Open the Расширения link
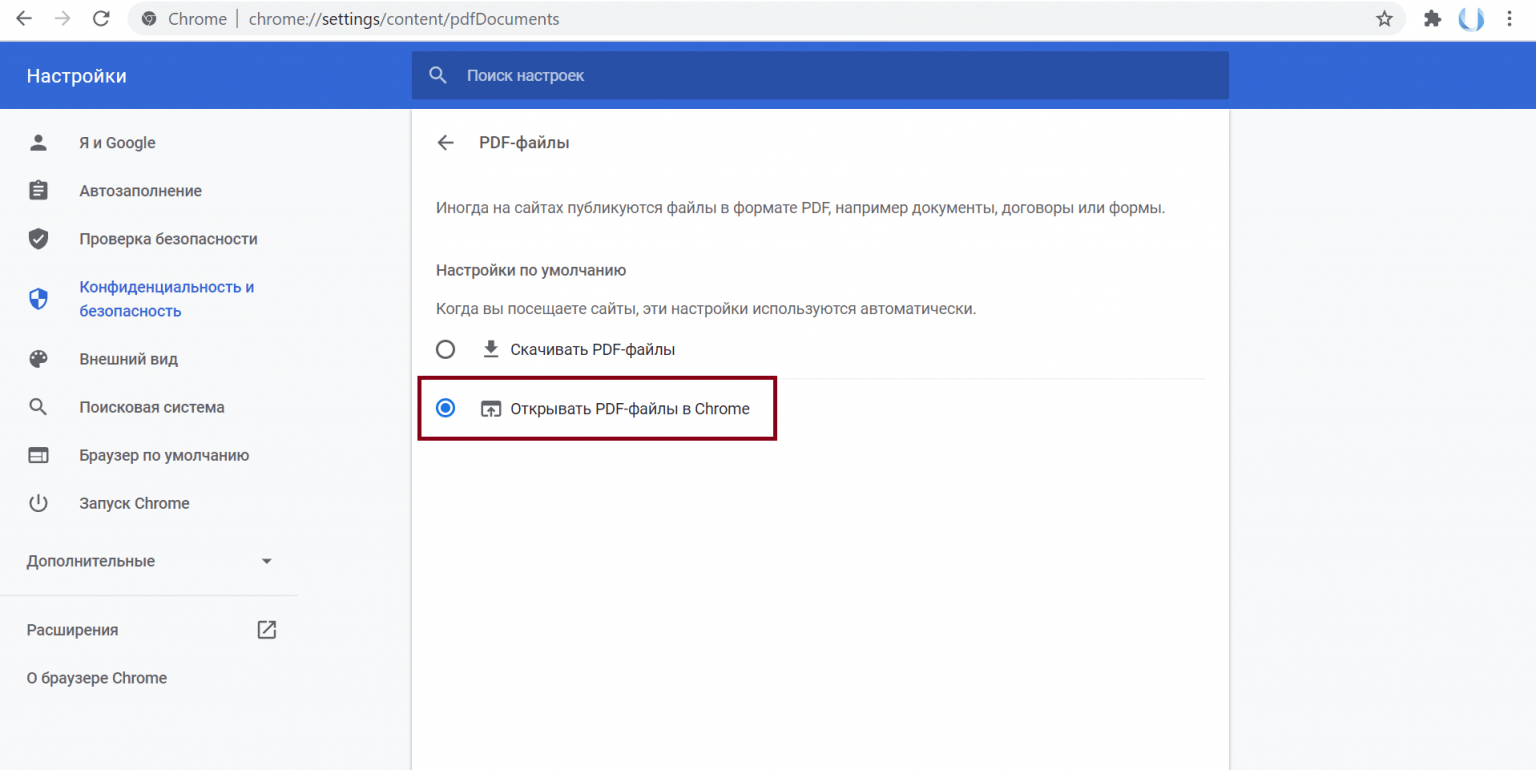The image size is (1536, 770). click(72, 630)
